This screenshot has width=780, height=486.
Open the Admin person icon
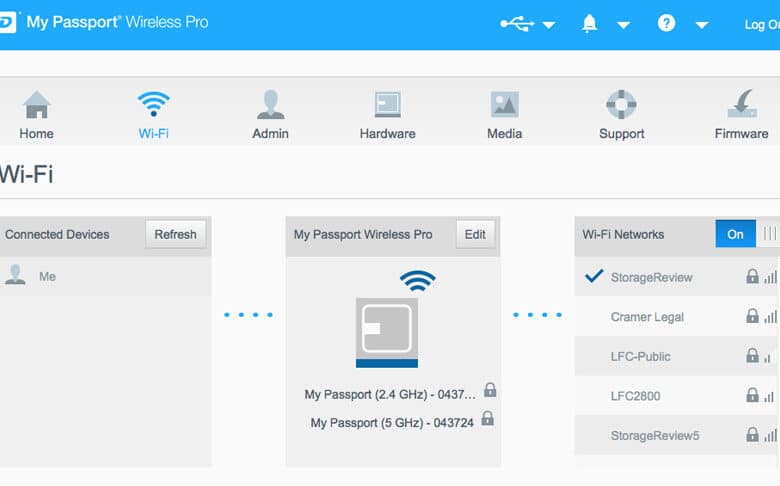pyautogui.click(x=271, y=104)
